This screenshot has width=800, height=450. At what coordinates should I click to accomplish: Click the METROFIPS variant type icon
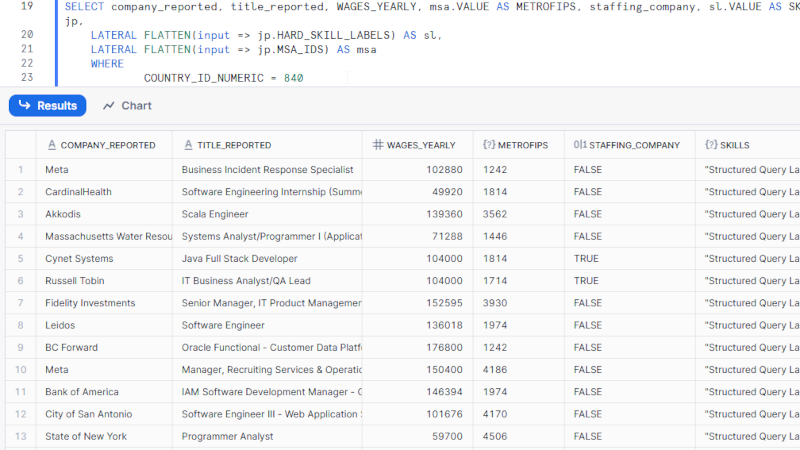click(489, 145)
